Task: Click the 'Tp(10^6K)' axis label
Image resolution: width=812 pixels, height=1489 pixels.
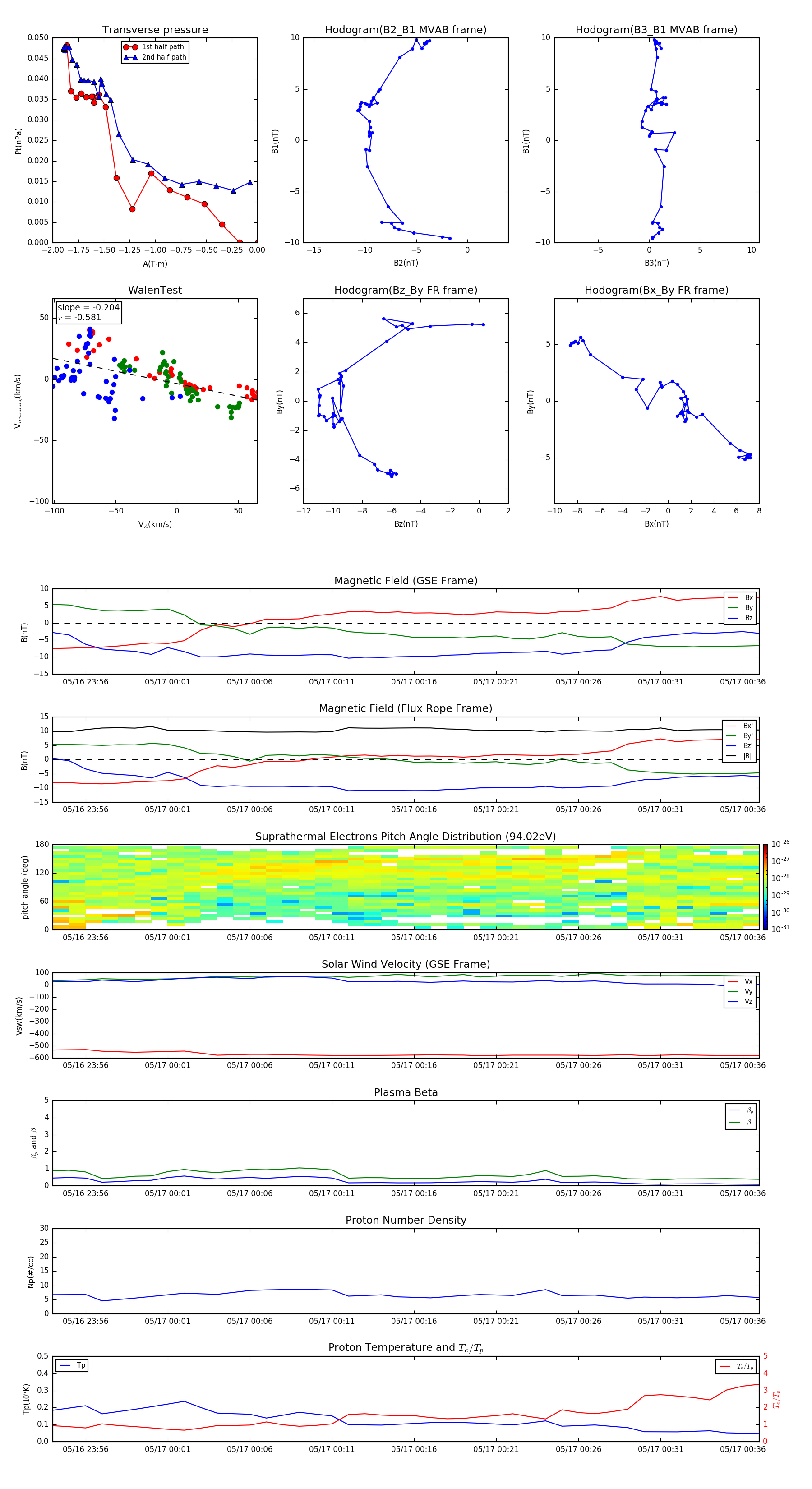Action: [x=26, y=1399]
